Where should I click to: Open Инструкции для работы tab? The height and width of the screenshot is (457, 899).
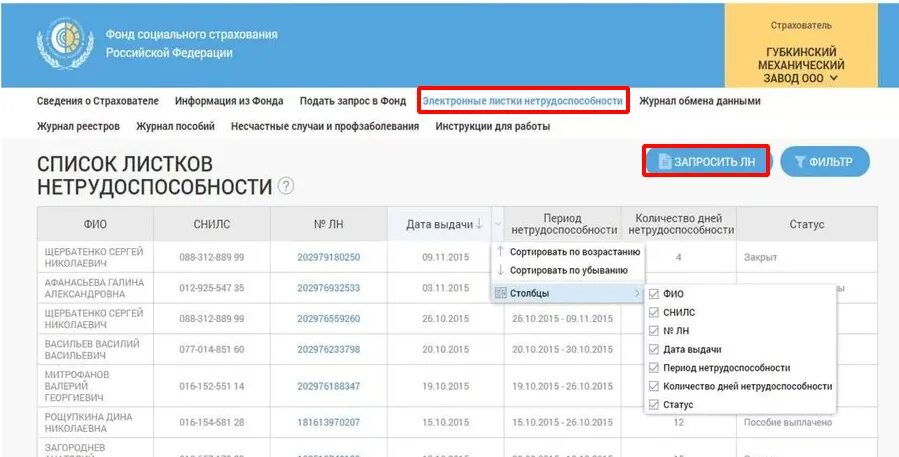point(493,126)
